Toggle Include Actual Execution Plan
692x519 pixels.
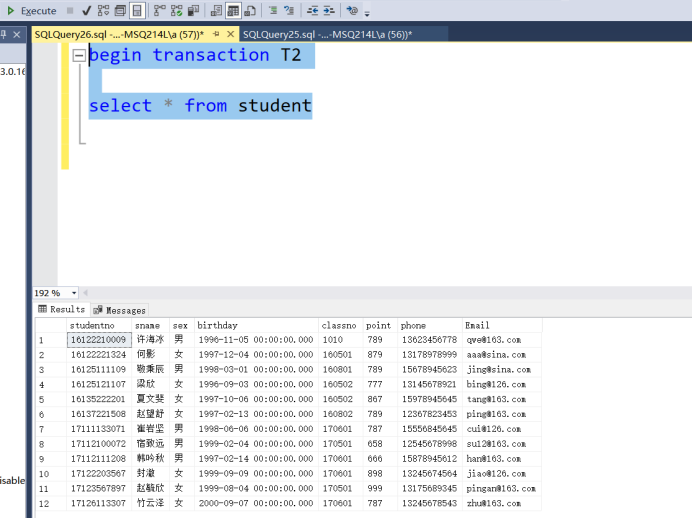point(159,11)
